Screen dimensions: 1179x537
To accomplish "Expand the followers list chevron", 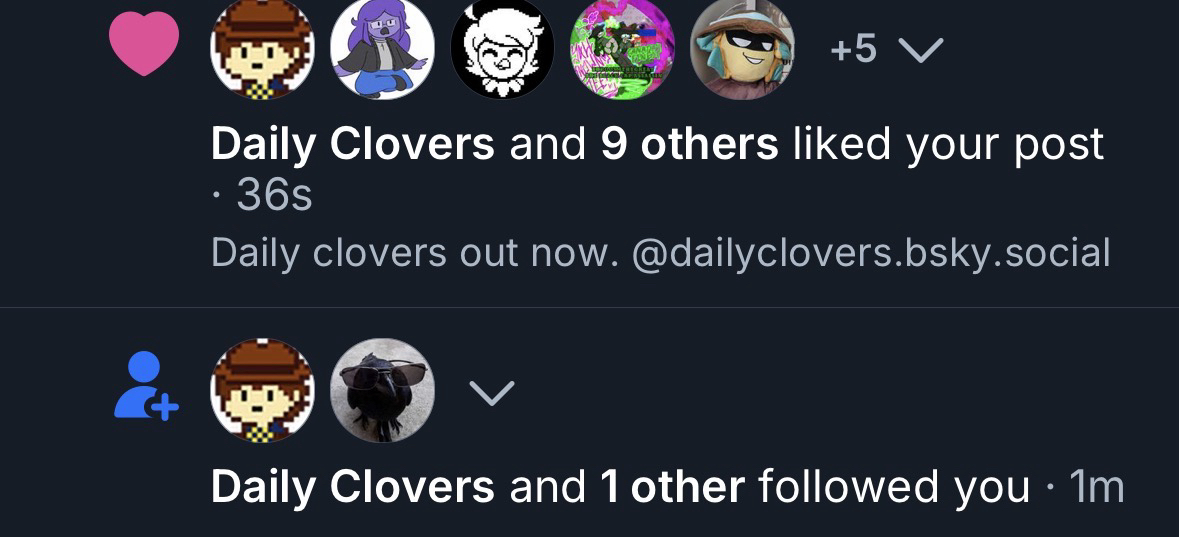I will (x=492, y=392).
